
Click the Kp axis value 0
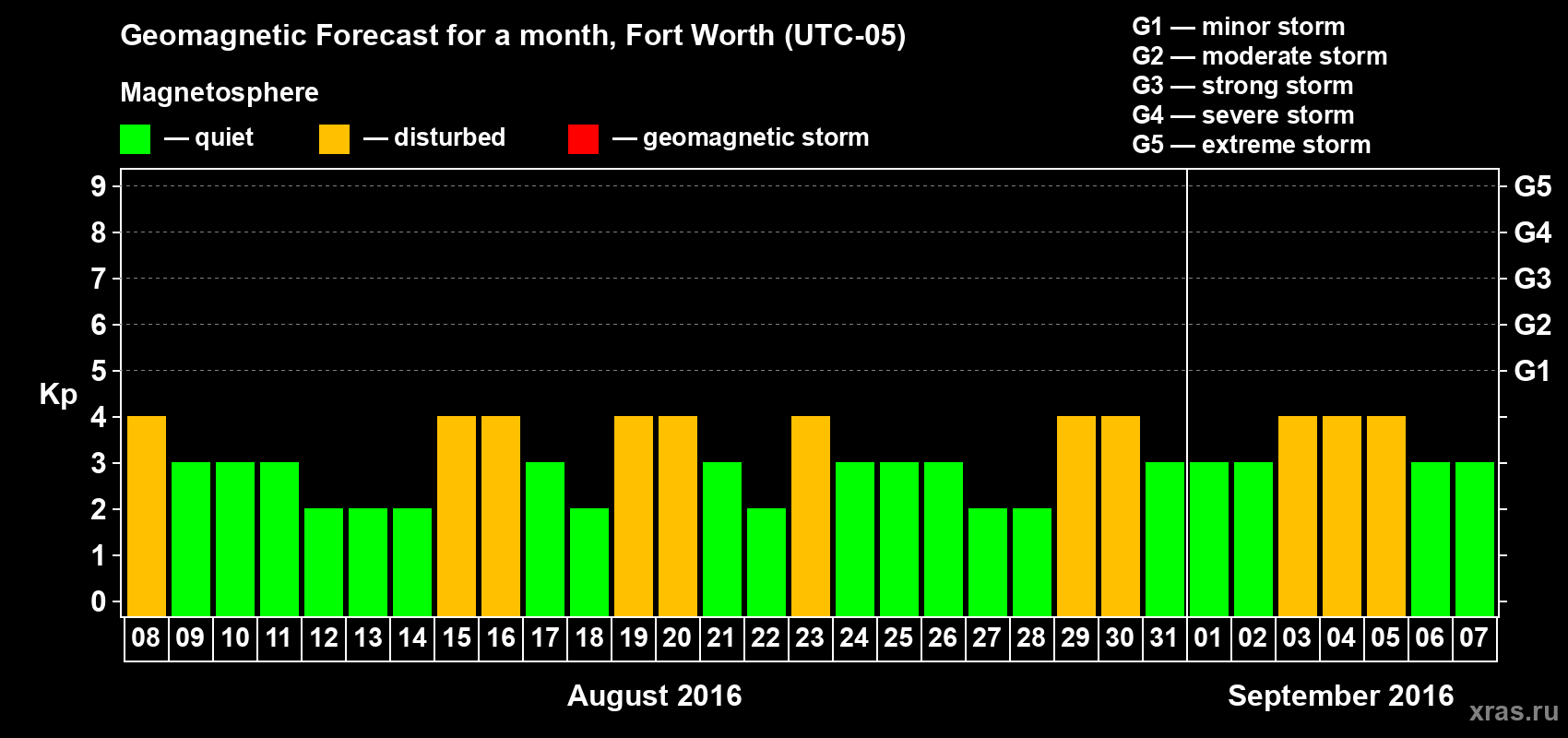click(99, 601)
